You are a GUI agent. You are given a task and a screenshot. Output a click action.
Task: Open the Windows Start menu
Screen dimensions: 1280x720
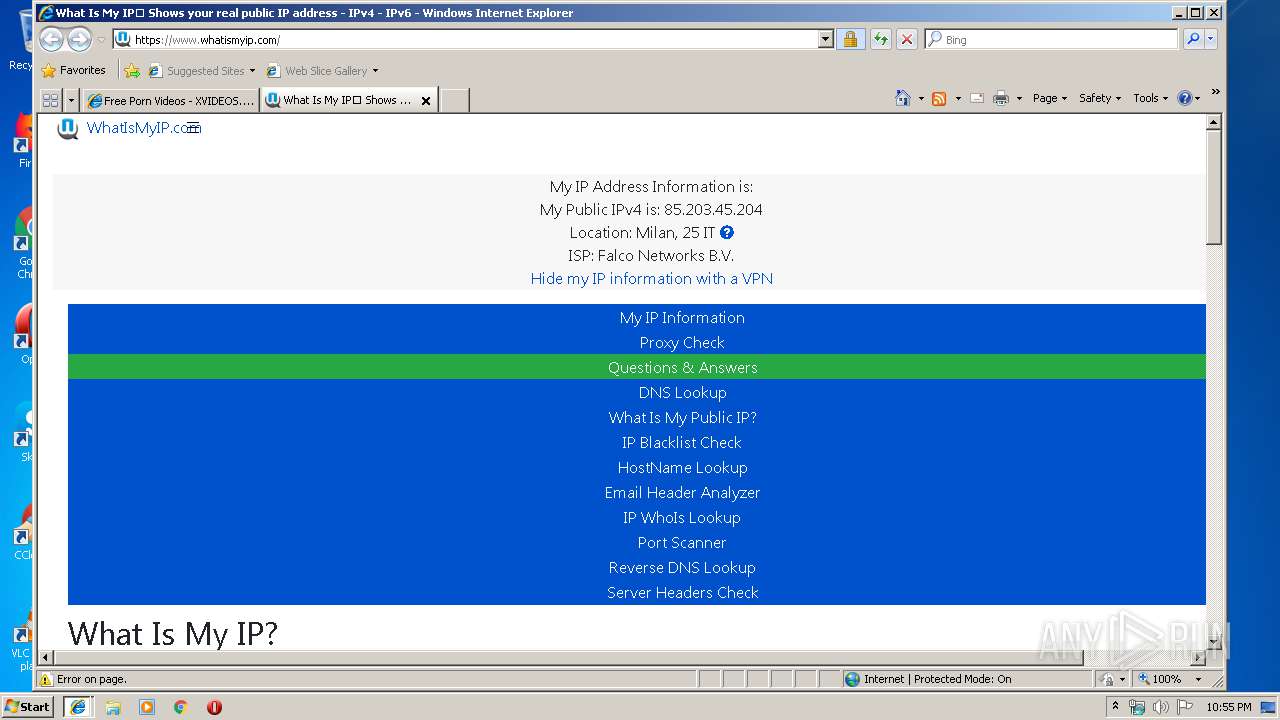pyautogui.click(x=27, y=706)
